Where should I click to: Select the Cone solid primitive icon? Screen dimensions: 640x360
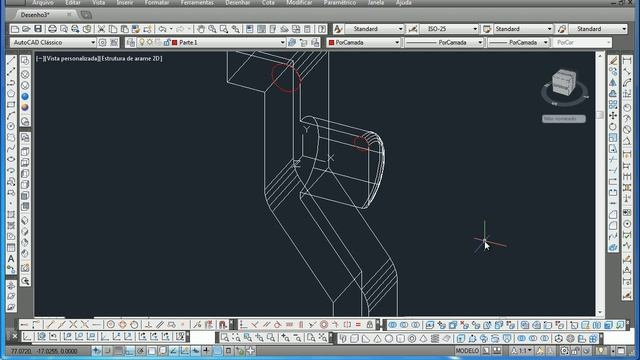click(x=377, y=338)
